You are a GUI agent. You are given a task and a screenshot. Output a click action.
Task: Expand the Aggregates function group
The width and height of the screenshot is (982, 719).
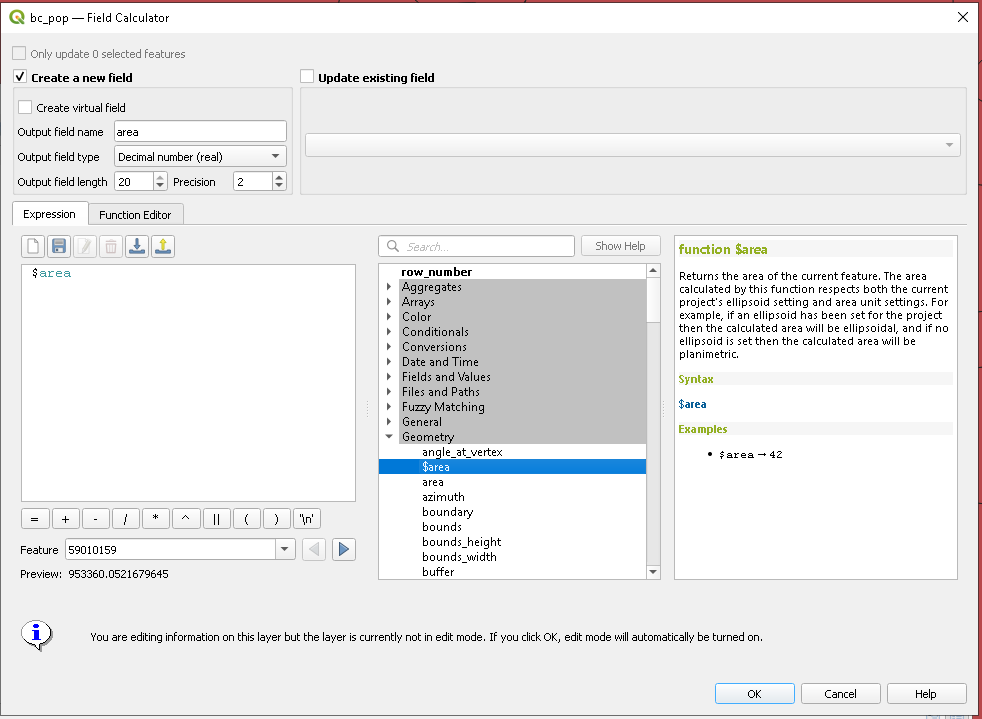(x=389, y=287)
